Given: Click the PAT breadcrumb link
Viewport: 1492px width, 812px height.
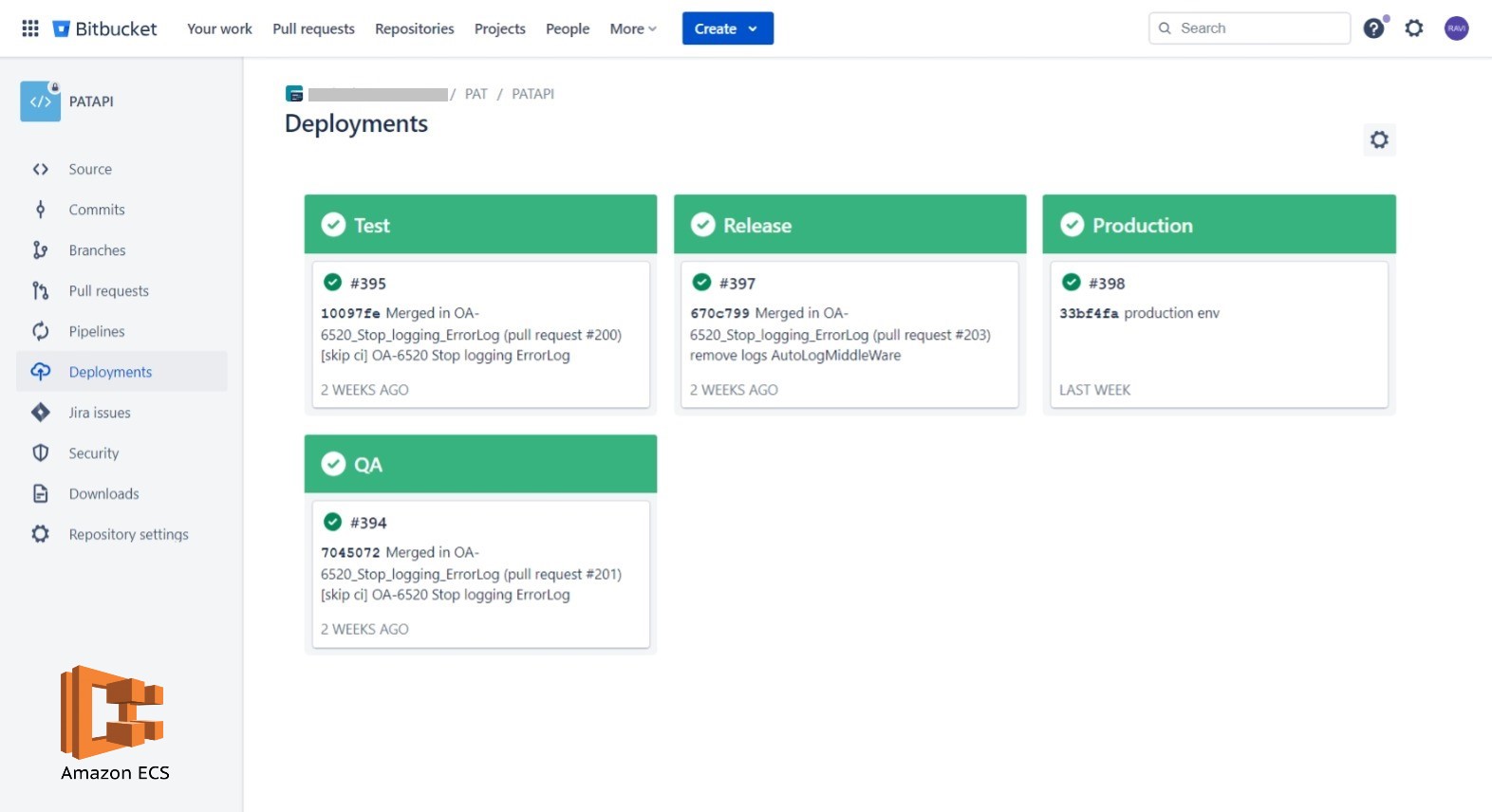Looking at the screenshot, I should 476,94.
